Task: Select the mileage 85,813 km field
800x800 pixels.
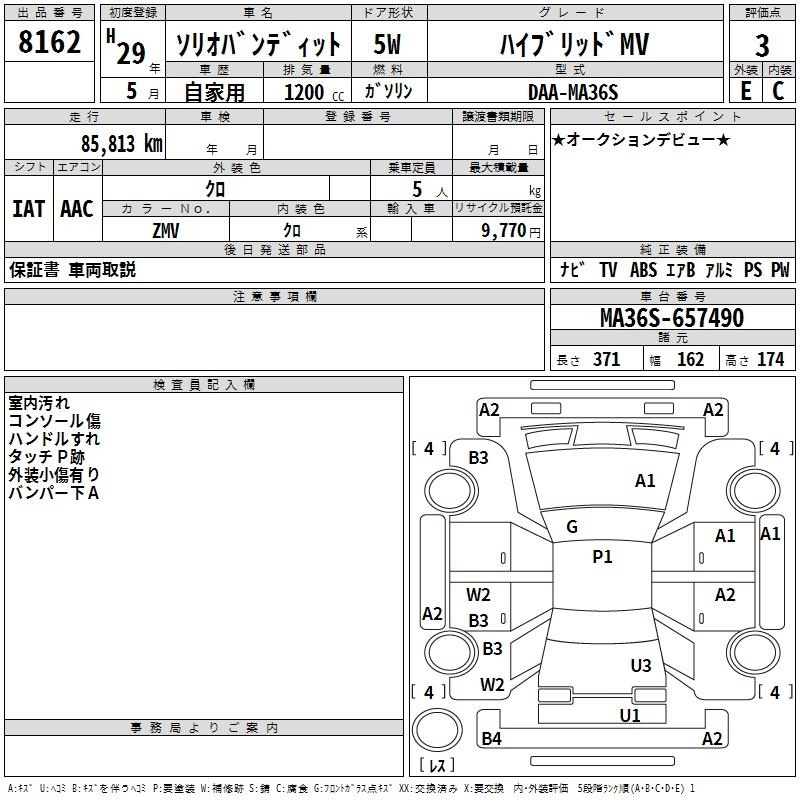Action: click(x=122, y=143)
